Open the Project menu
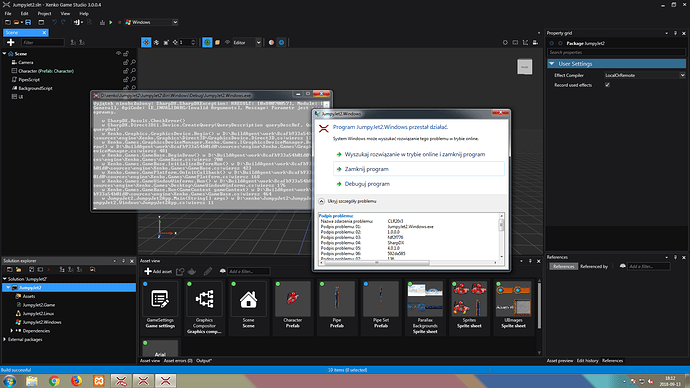Screen dimensions: 690x388 (x=44, y=14)
